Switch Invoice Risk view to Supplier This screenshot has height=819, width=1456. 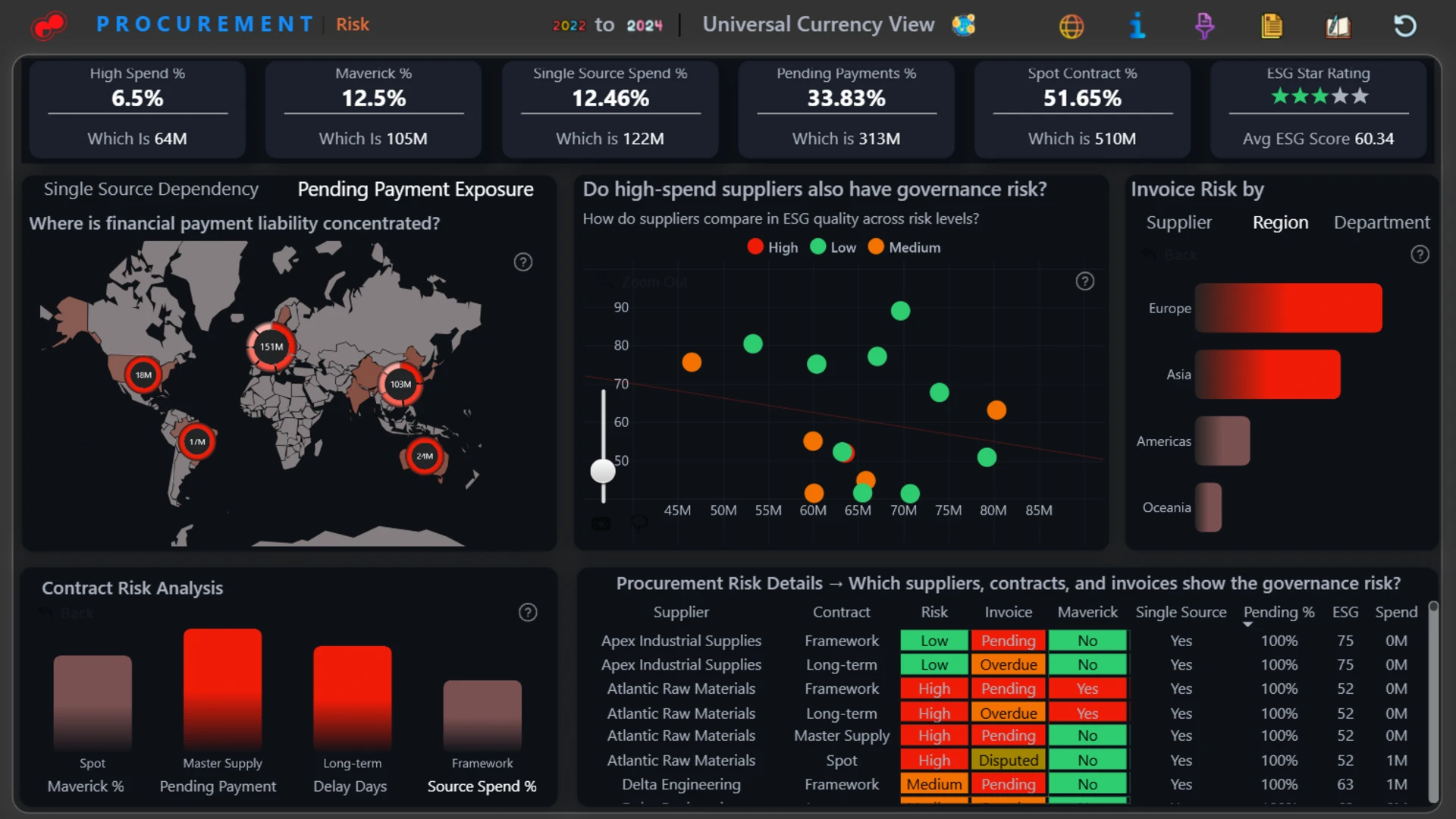click(x=1179, y=222)
